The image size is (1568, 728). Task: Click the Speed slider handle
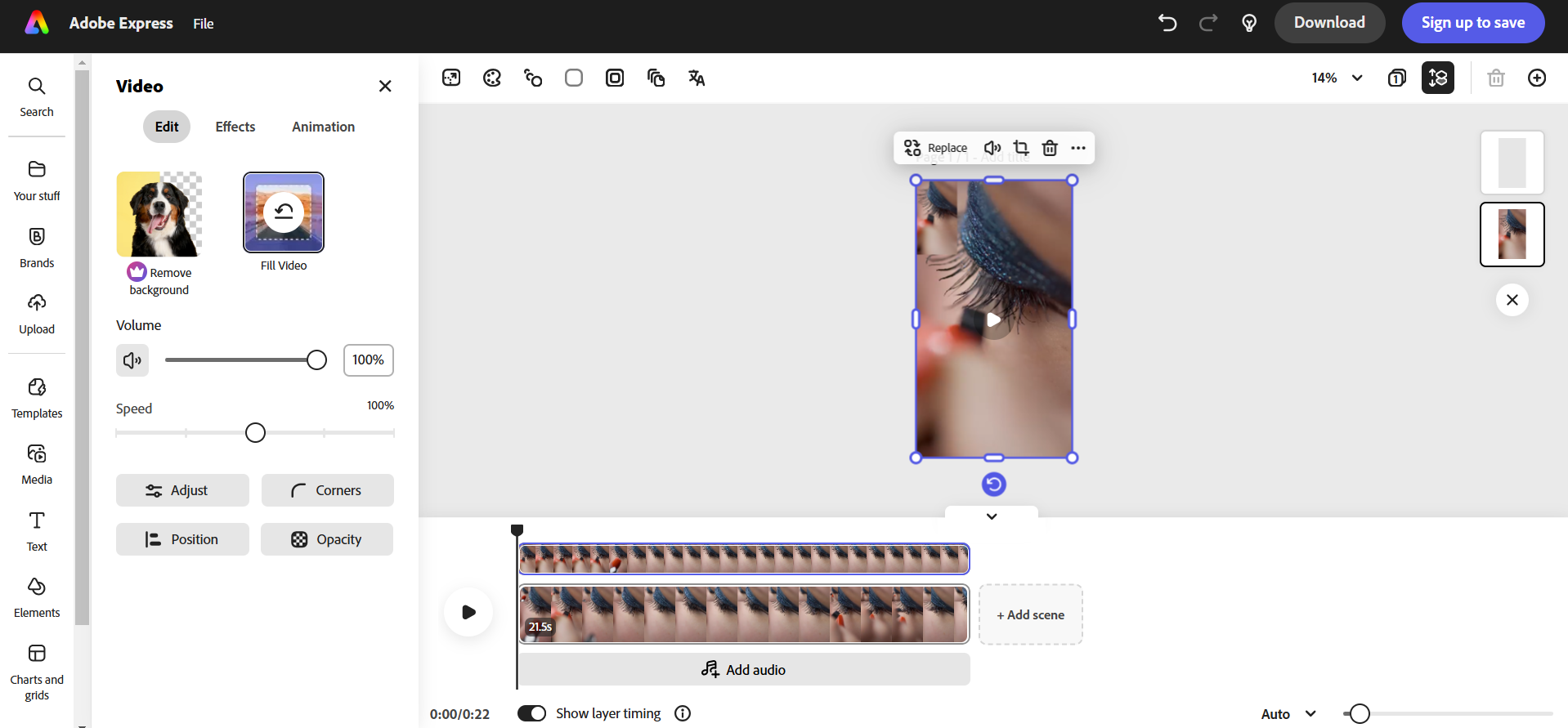pyautogui.click(x=255, y=432)
